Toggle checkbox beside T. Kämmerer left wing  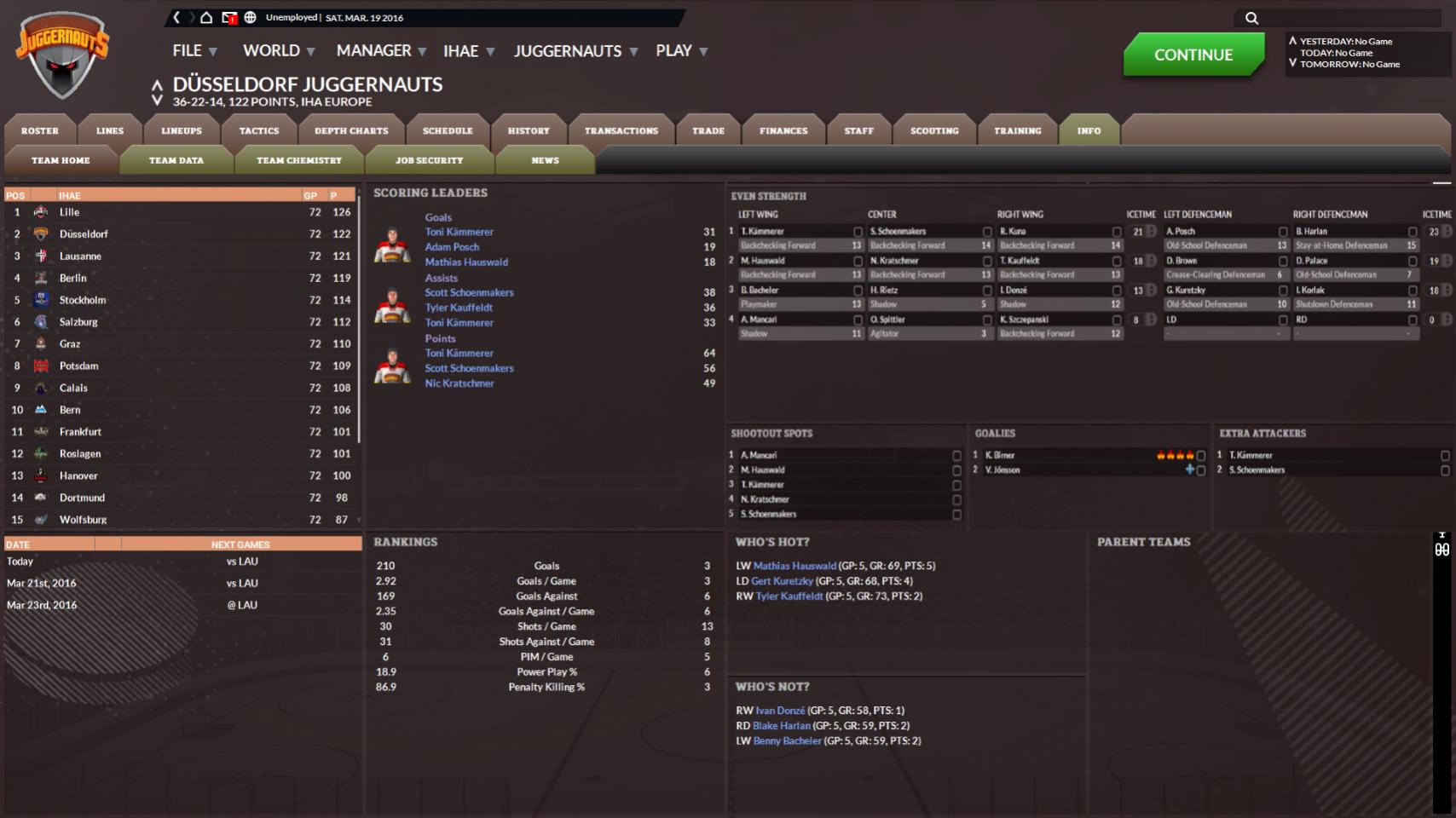(x=858, y=232)
